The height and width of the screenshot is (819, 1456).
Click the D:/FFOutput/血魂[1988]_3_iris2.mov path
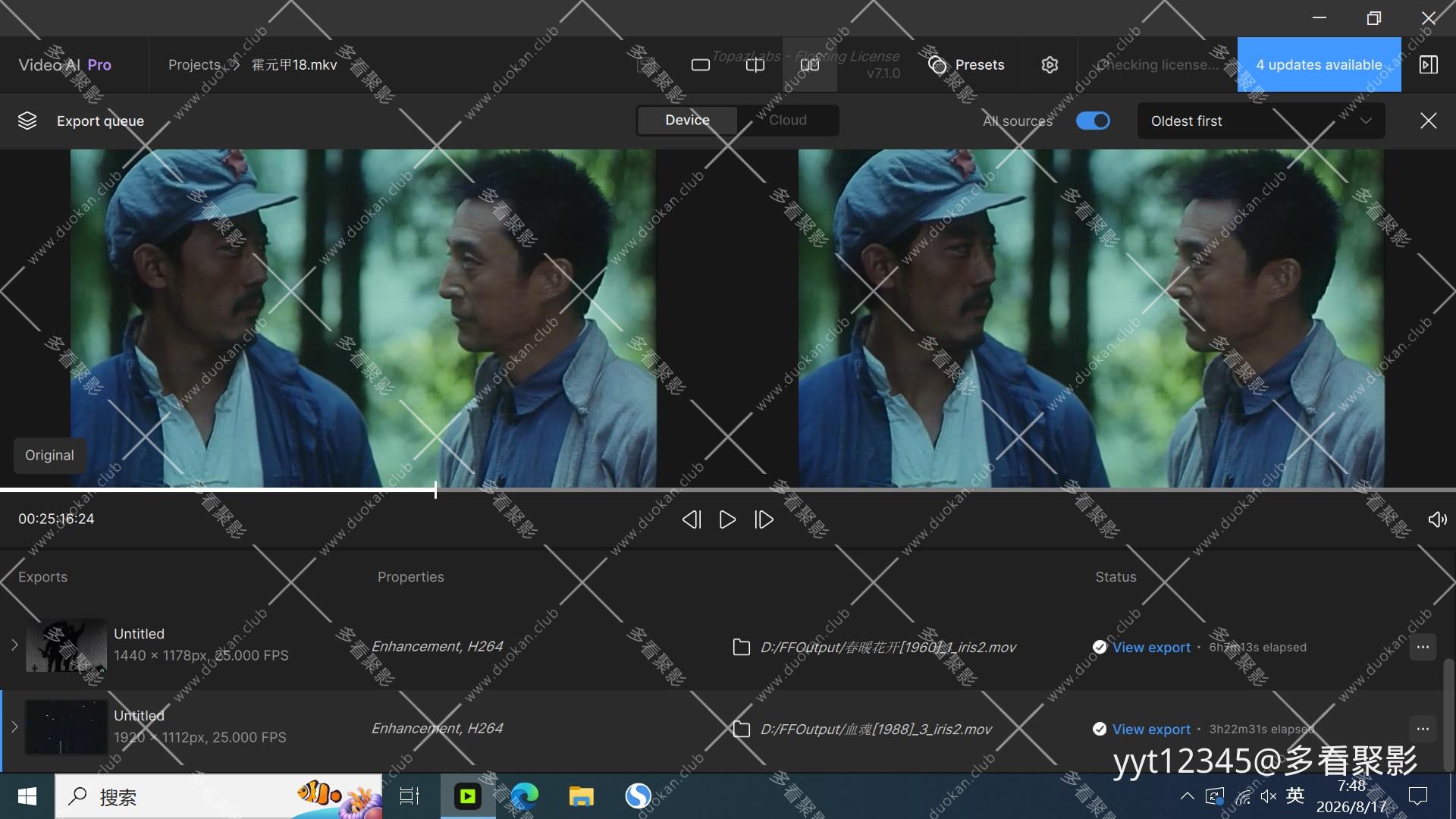click(876, 730)
